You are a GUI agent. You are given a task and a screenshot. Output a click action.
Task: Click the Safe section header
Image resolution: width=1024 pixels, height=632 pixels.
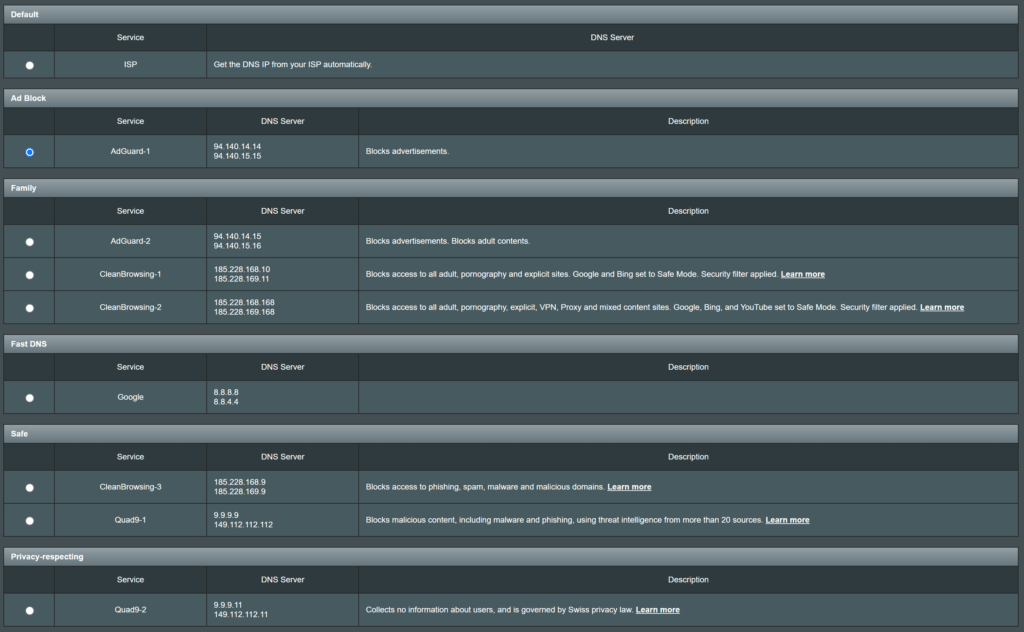pos(511,434)
